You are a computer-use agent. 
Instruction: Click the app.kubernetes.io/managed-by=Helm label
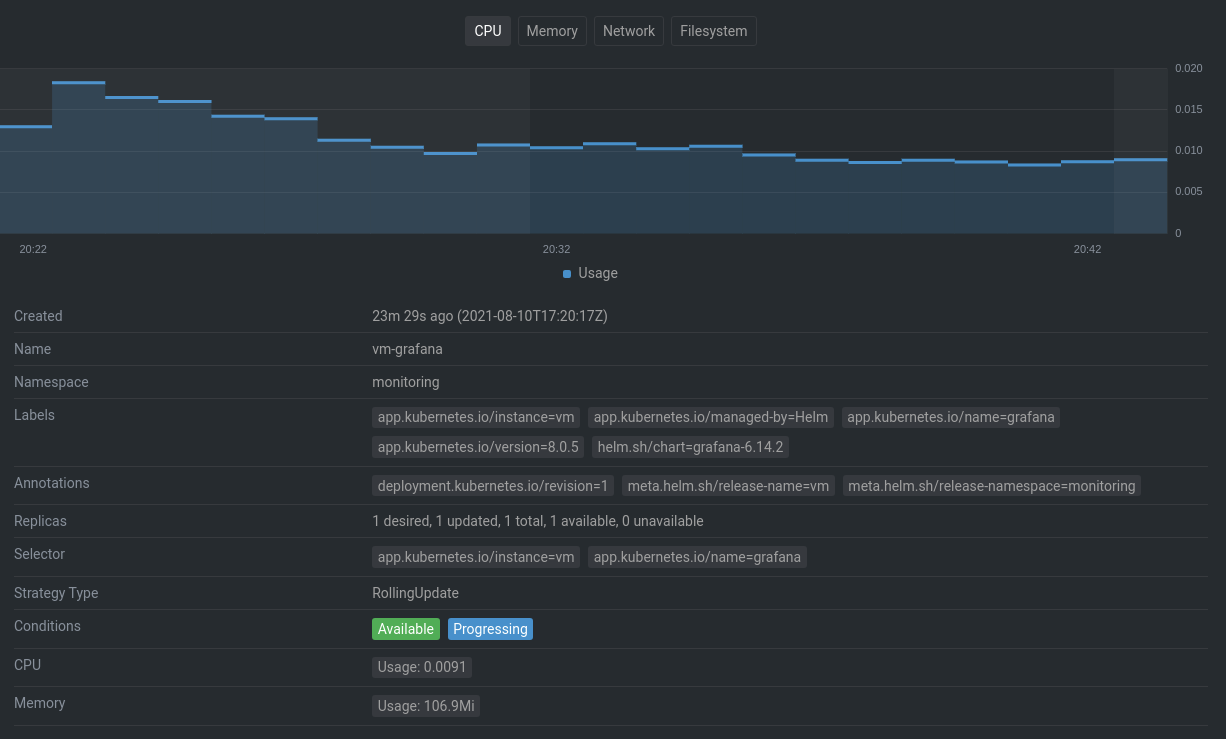(710, 417)
